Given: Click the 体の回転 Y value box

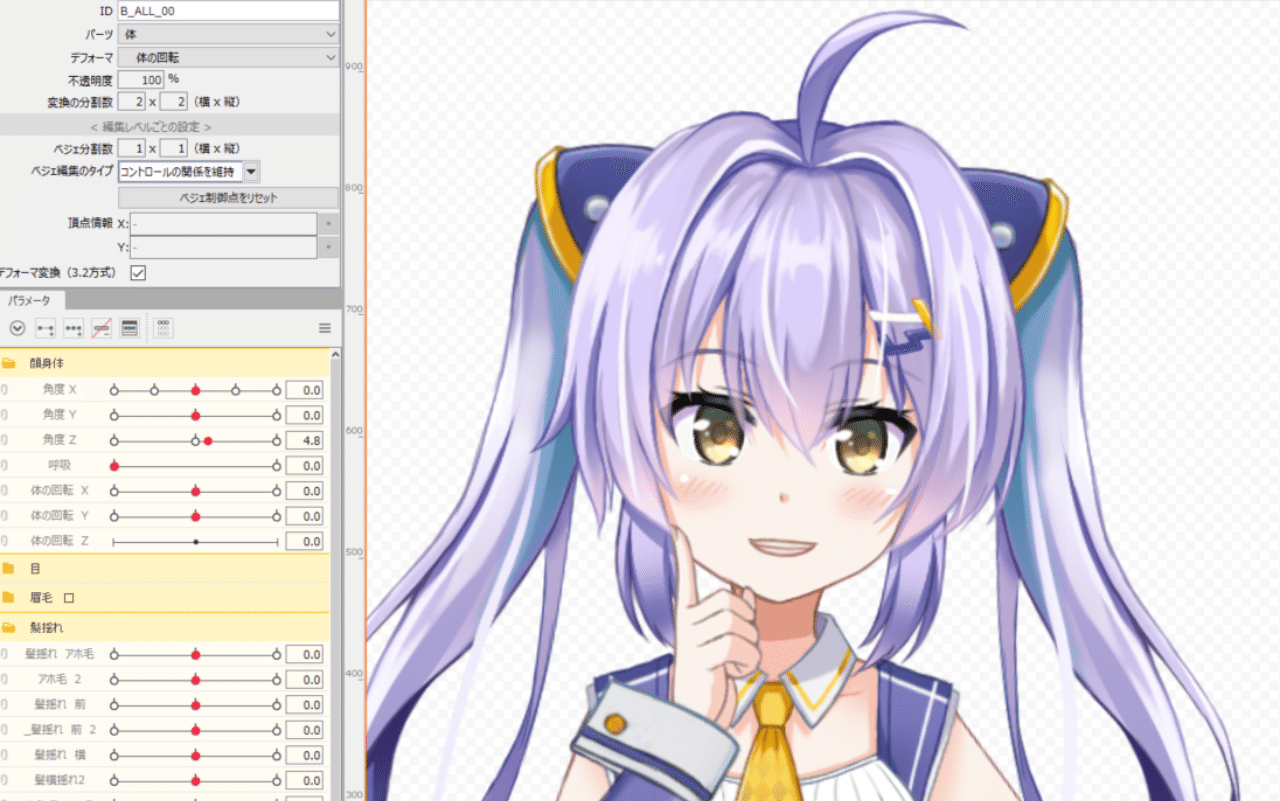Looking at the screenshot, I should coord(304,516).
